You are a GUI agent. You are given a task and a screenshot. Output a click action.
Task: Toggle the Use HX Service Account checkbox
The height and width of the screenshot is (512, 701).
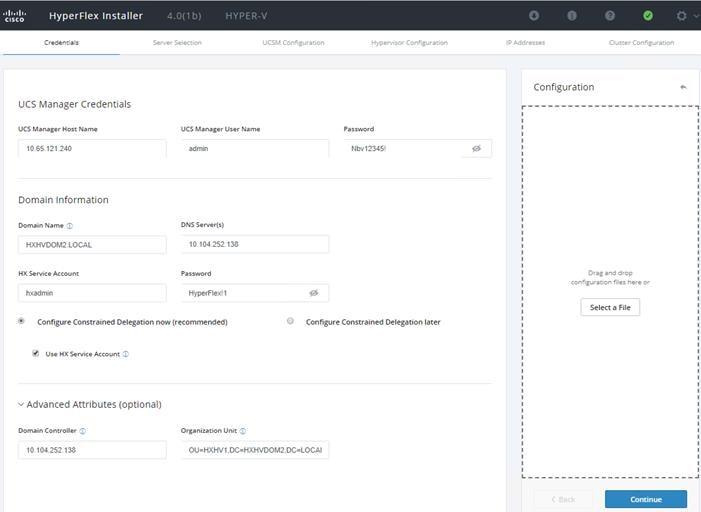tap(35, 353)
